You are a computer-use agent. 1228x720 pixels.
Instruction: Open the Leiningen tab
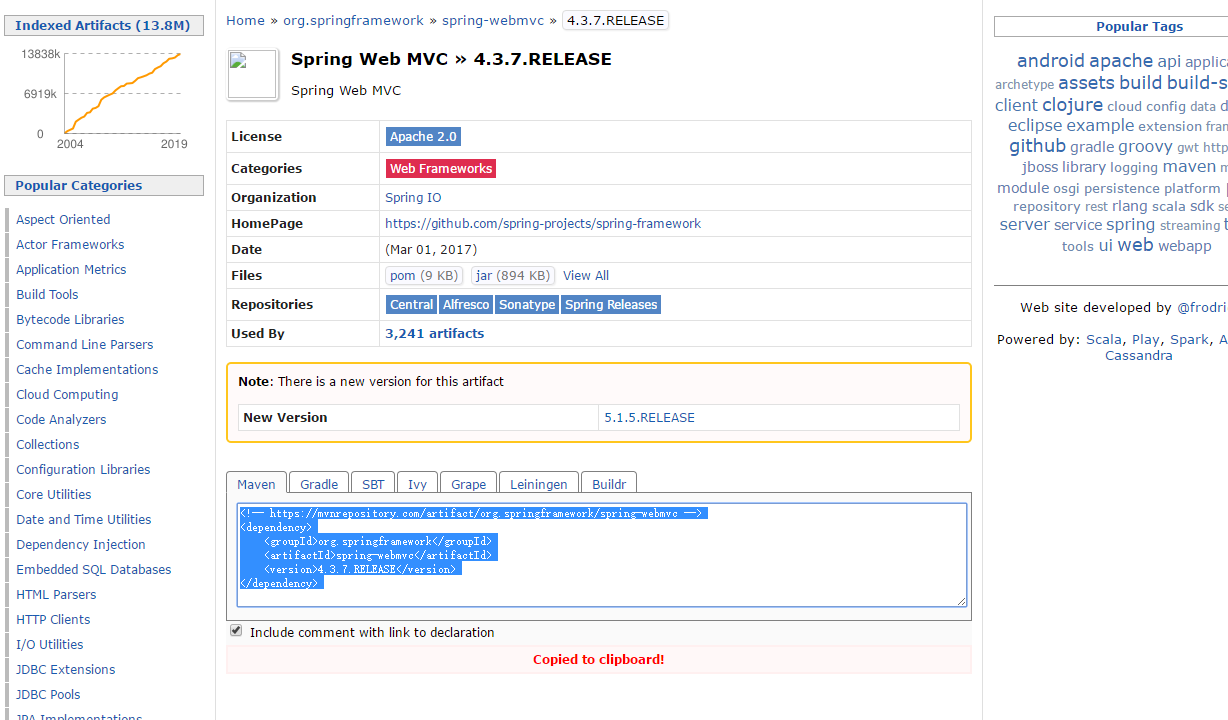(x=538, y=484)
